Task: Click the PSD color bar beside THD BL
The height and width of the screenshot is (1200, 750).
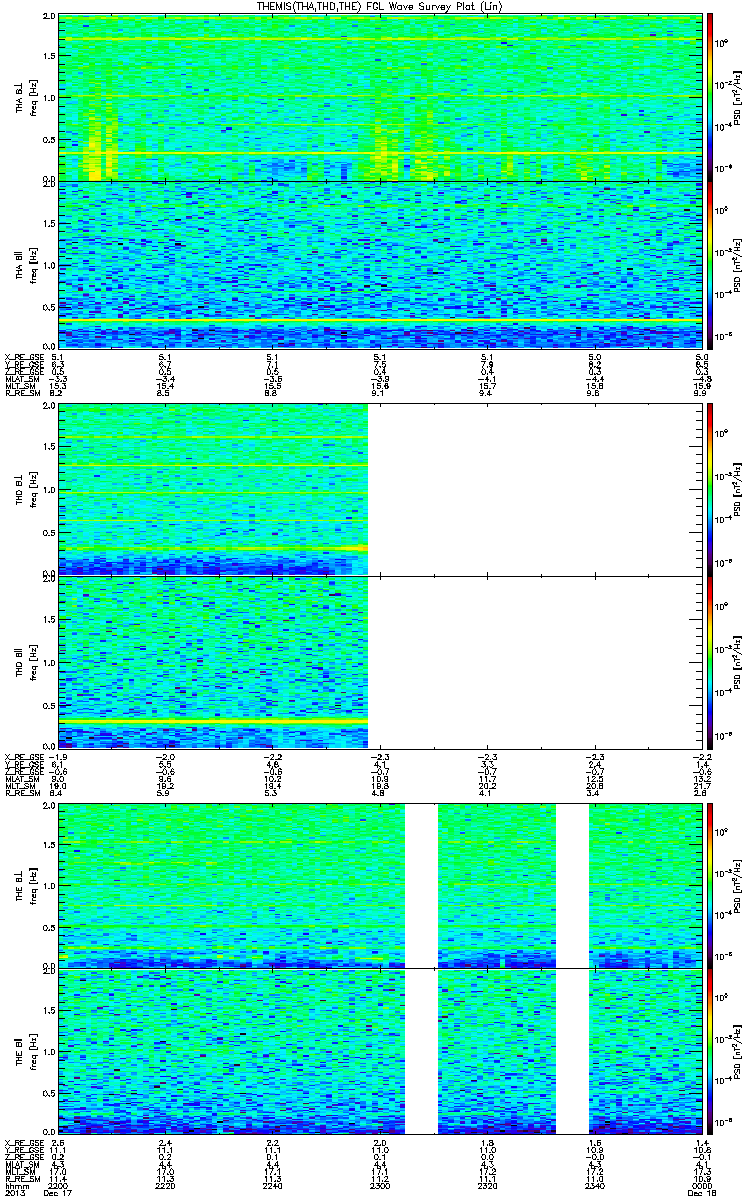Action: [710, 489]
